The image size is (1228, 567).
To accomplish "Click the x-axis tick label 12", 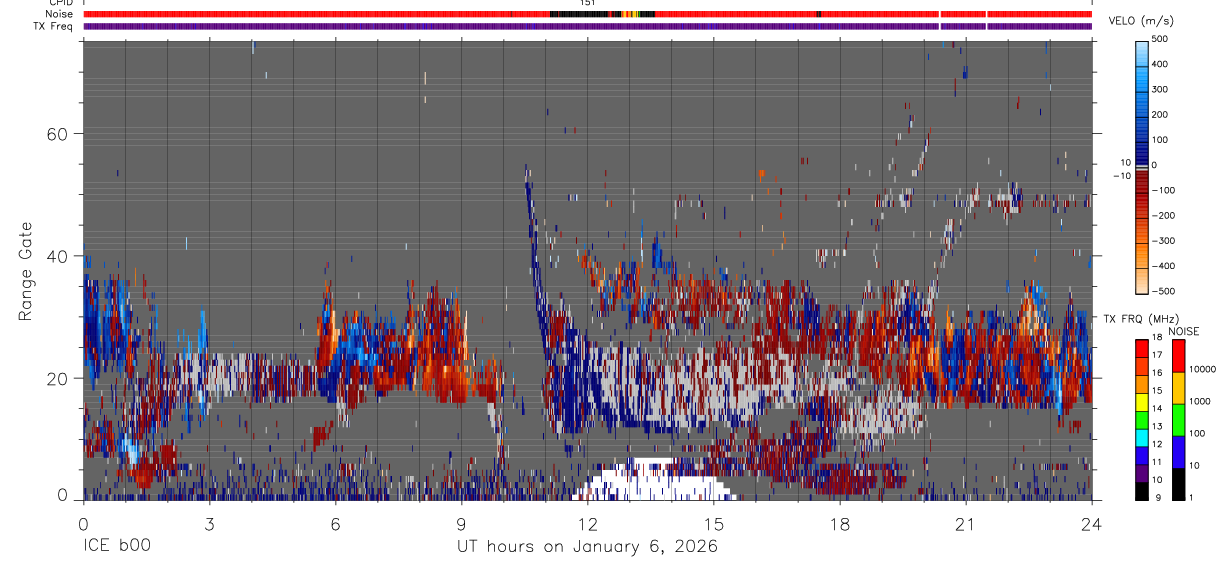I will [587, 524].
